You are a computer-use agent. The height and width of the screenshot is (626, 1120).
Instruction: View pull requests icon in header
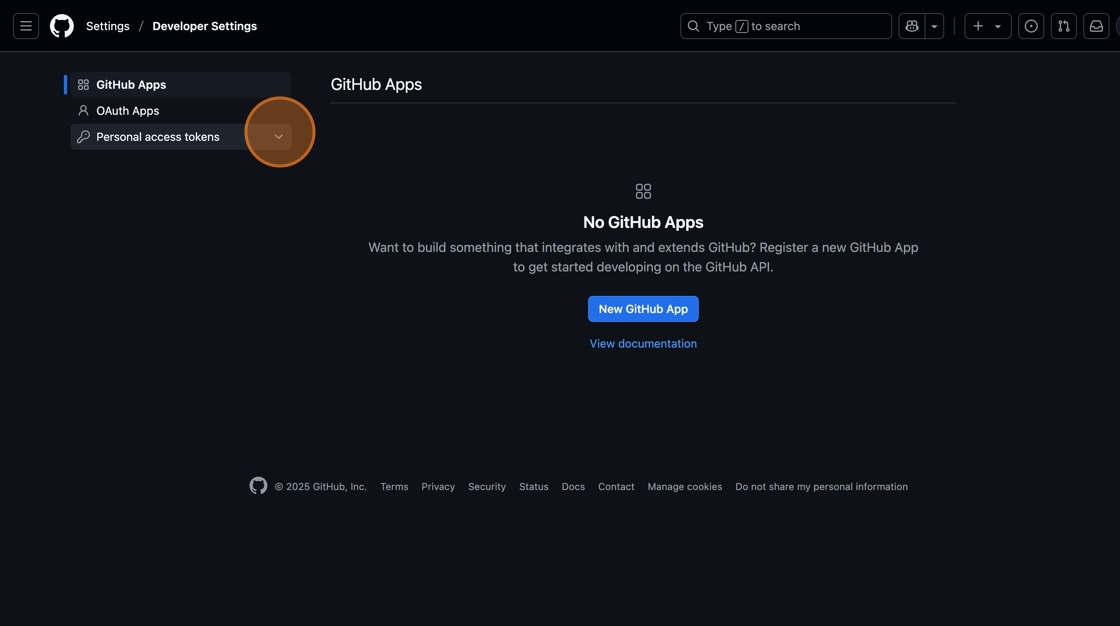[x=1064, y=26]
